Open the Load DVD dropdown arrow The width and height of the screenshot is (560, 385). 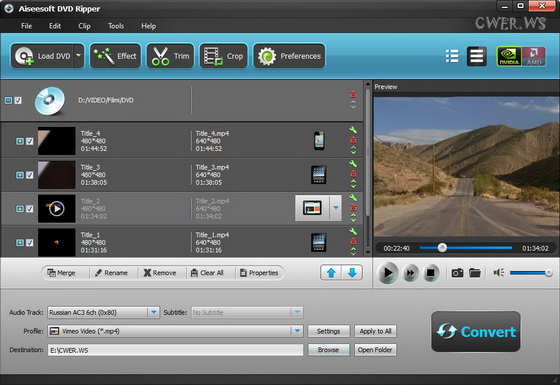point(79,56)
